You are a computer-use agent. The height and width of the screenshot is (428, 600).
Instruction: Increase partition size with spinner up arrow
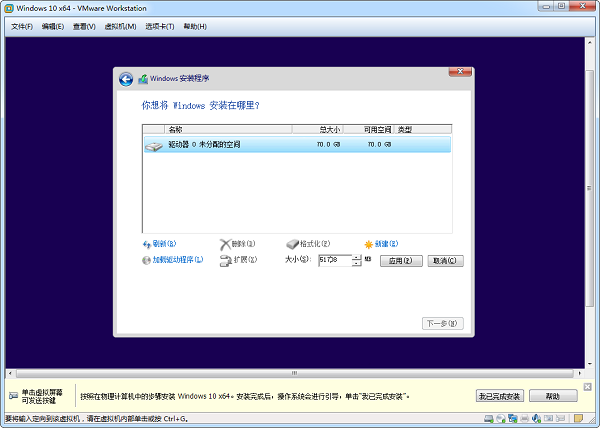pyautogui.click(x=356, y=257)
